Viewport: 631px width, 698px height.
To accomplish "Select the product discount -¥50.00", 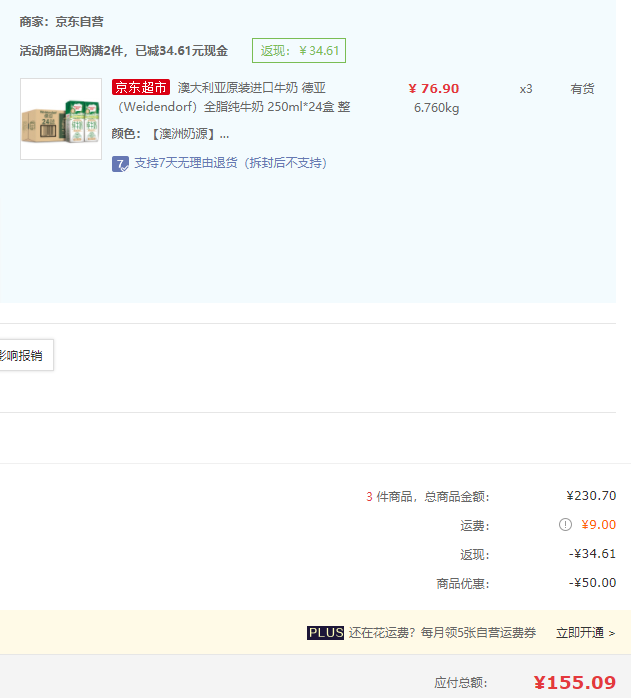I will point(592,583).
